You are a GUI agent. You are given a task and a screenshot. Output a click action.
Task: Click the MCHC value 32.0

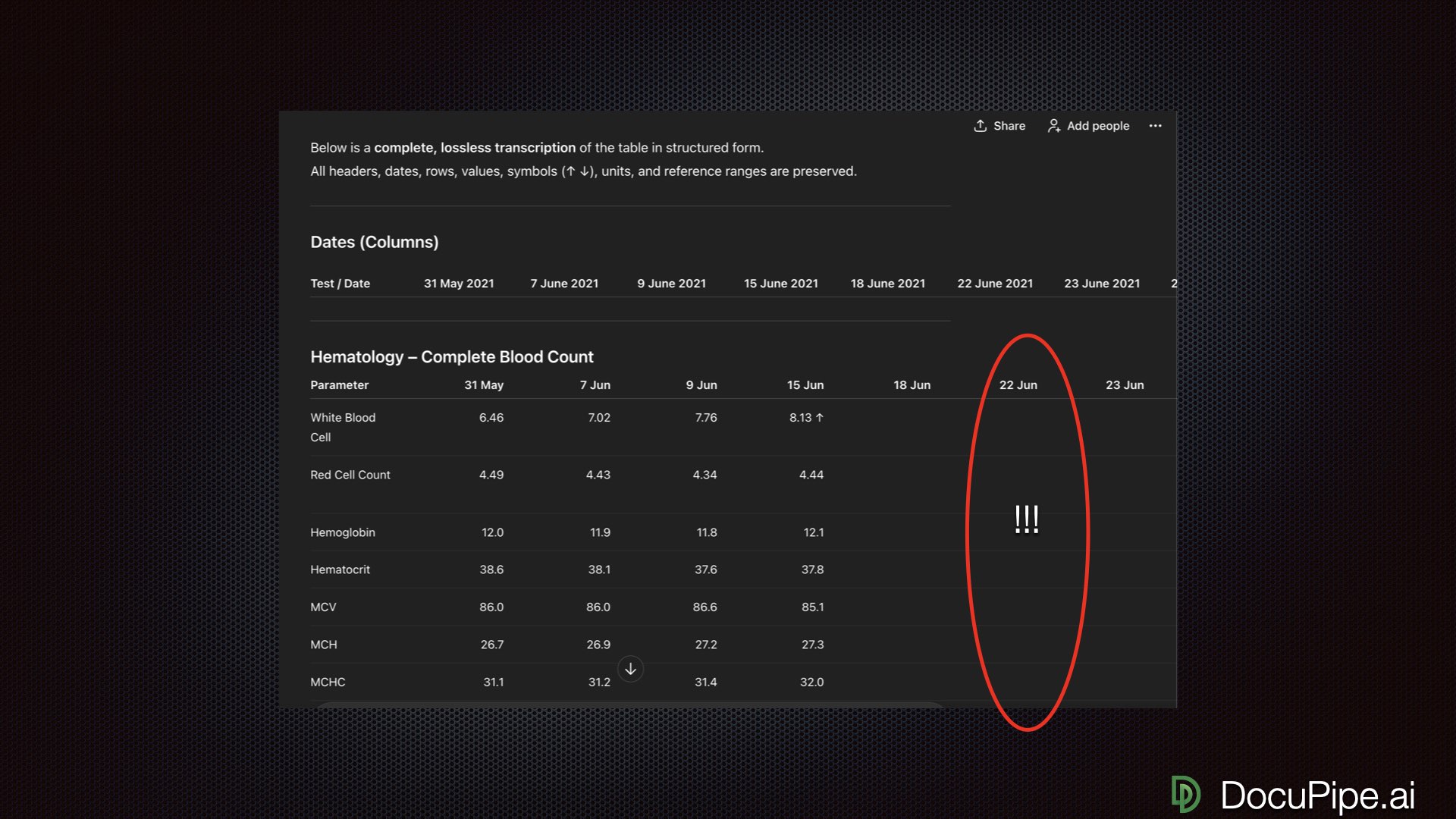click(811, 682)
